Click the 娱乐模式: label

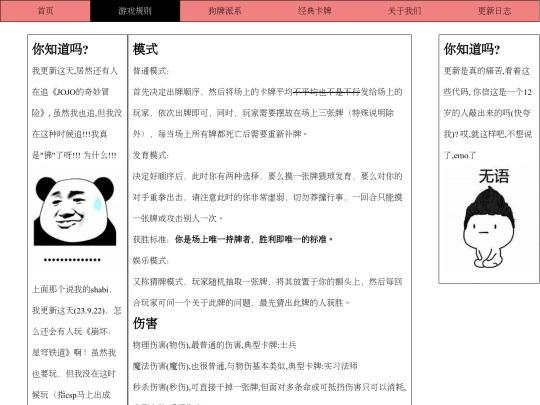151,261
